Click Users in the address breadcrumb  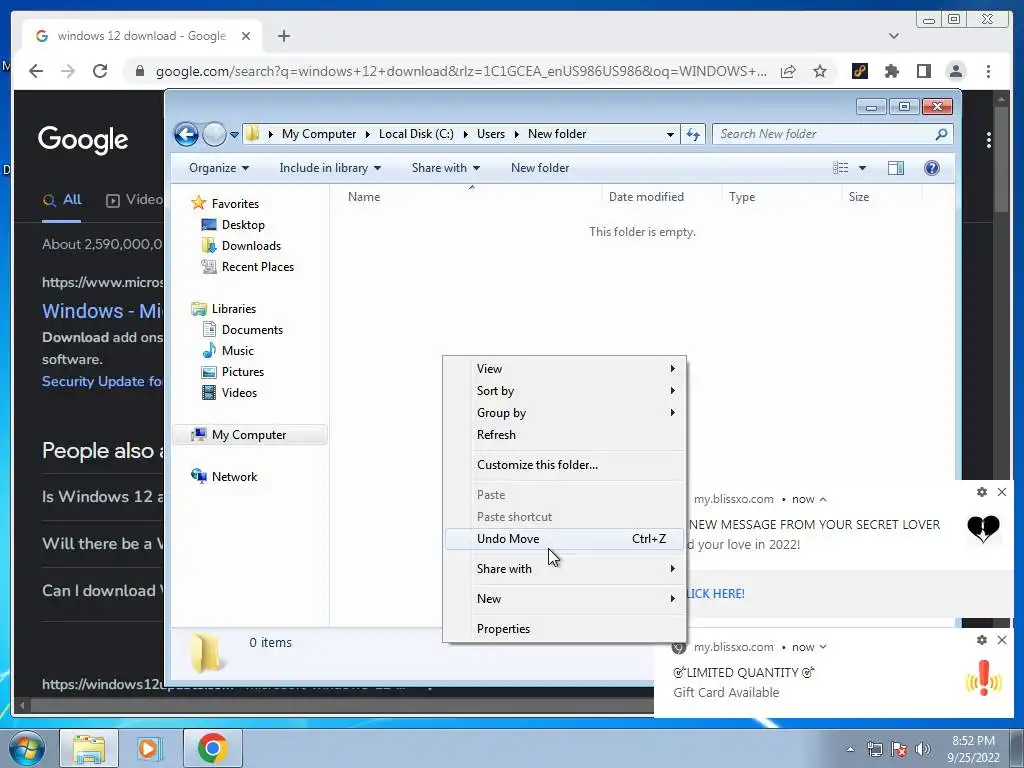pos(490,134)
